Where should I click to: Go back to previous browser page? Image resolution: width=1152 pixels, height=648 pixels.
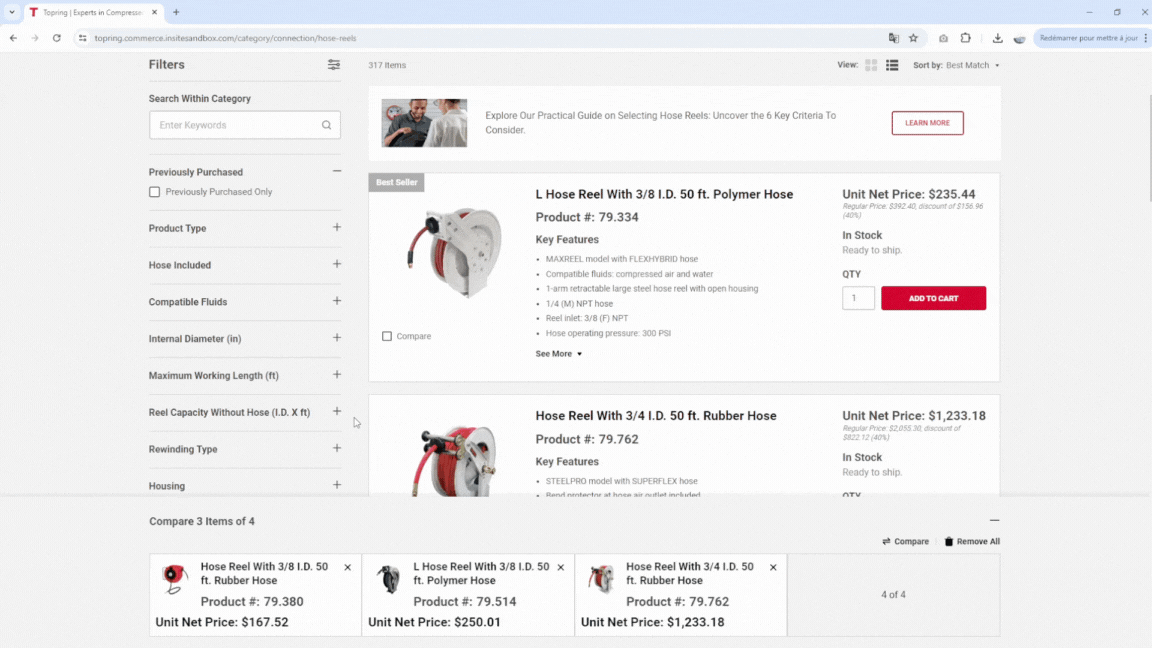13,38
